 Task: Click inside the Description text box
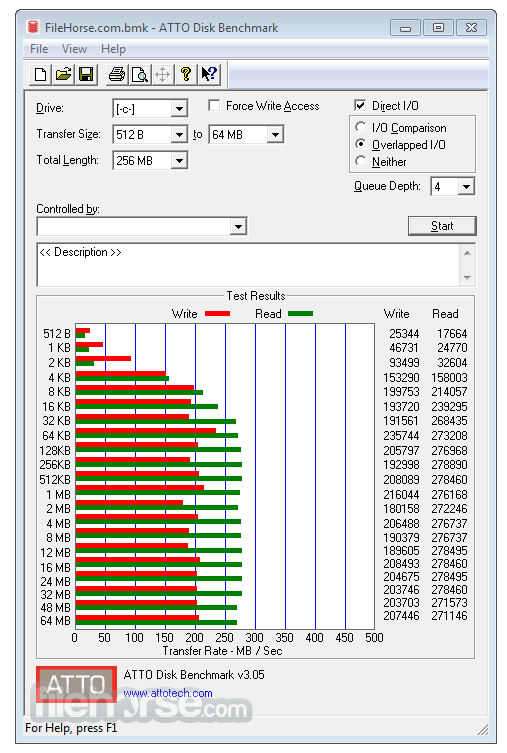pyautogui.click(x=249, y=265)
